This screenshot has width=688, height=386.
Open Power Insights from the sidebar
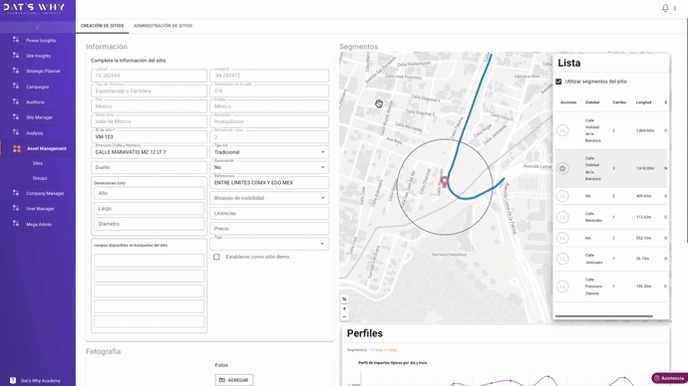[41, 40]
